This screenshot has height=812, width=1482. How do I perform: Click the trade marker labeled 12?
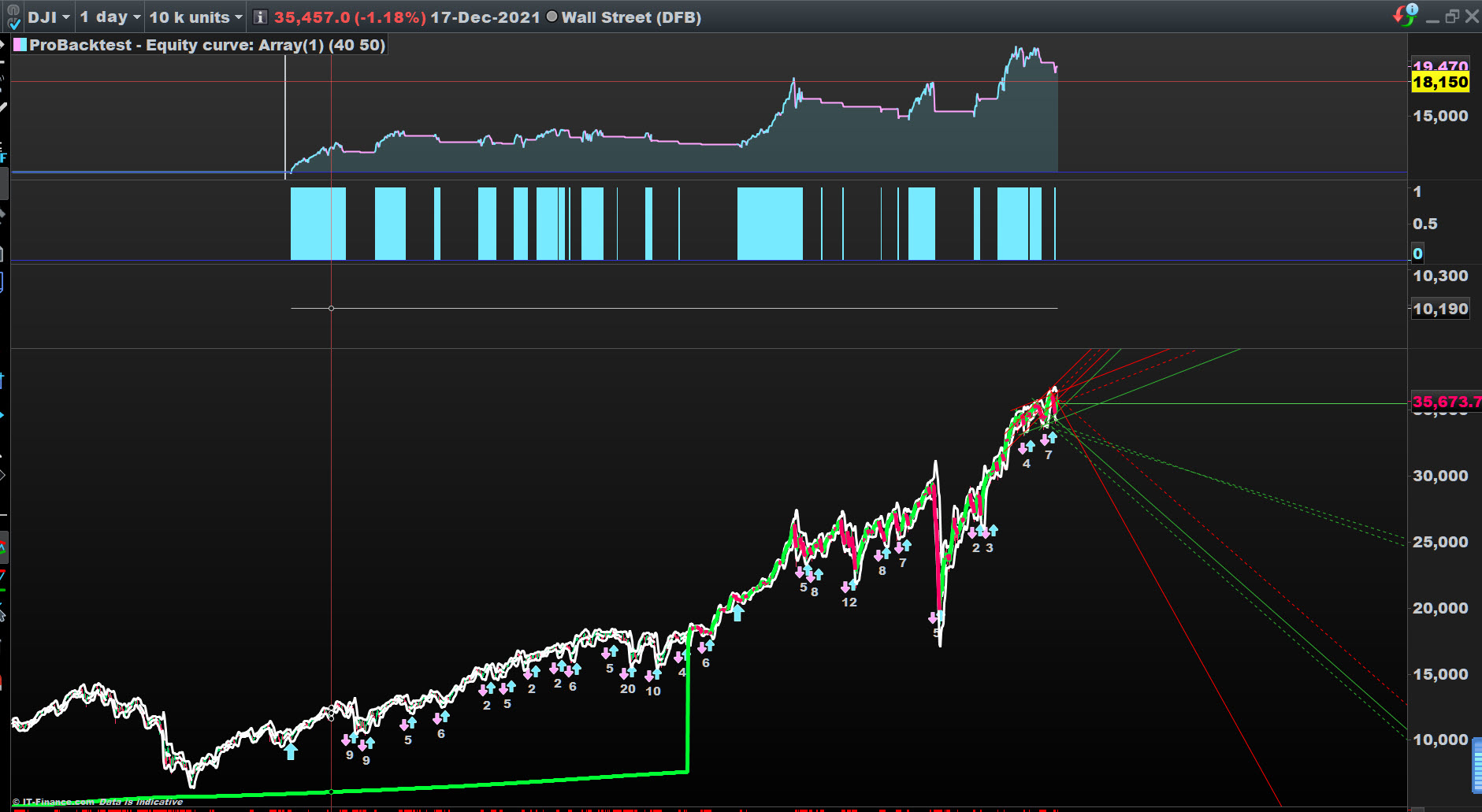pyautogui.click(x=849, y=603)
